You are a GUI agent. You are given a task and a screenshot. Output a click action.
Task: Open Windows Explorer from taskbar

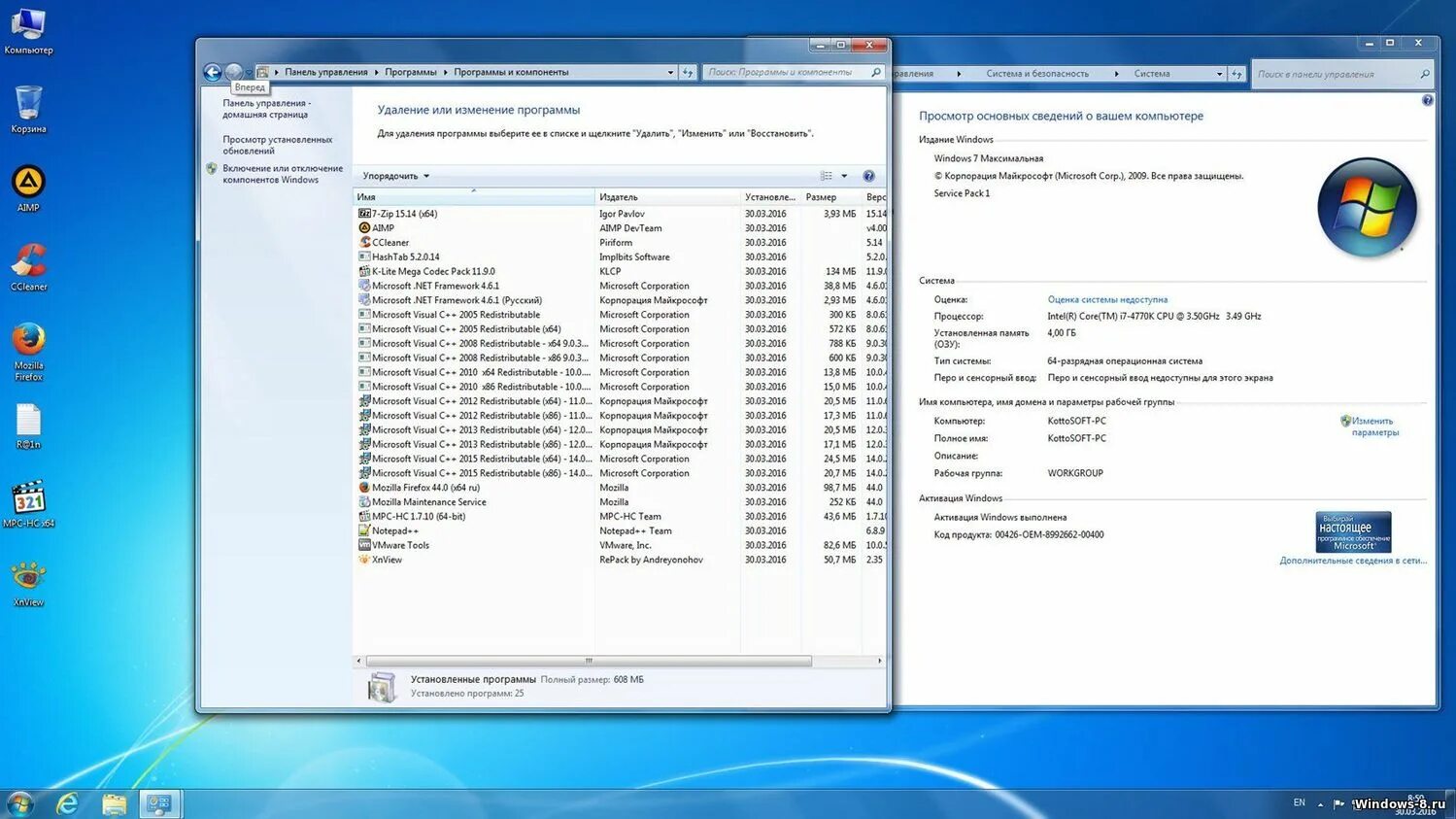115,803
